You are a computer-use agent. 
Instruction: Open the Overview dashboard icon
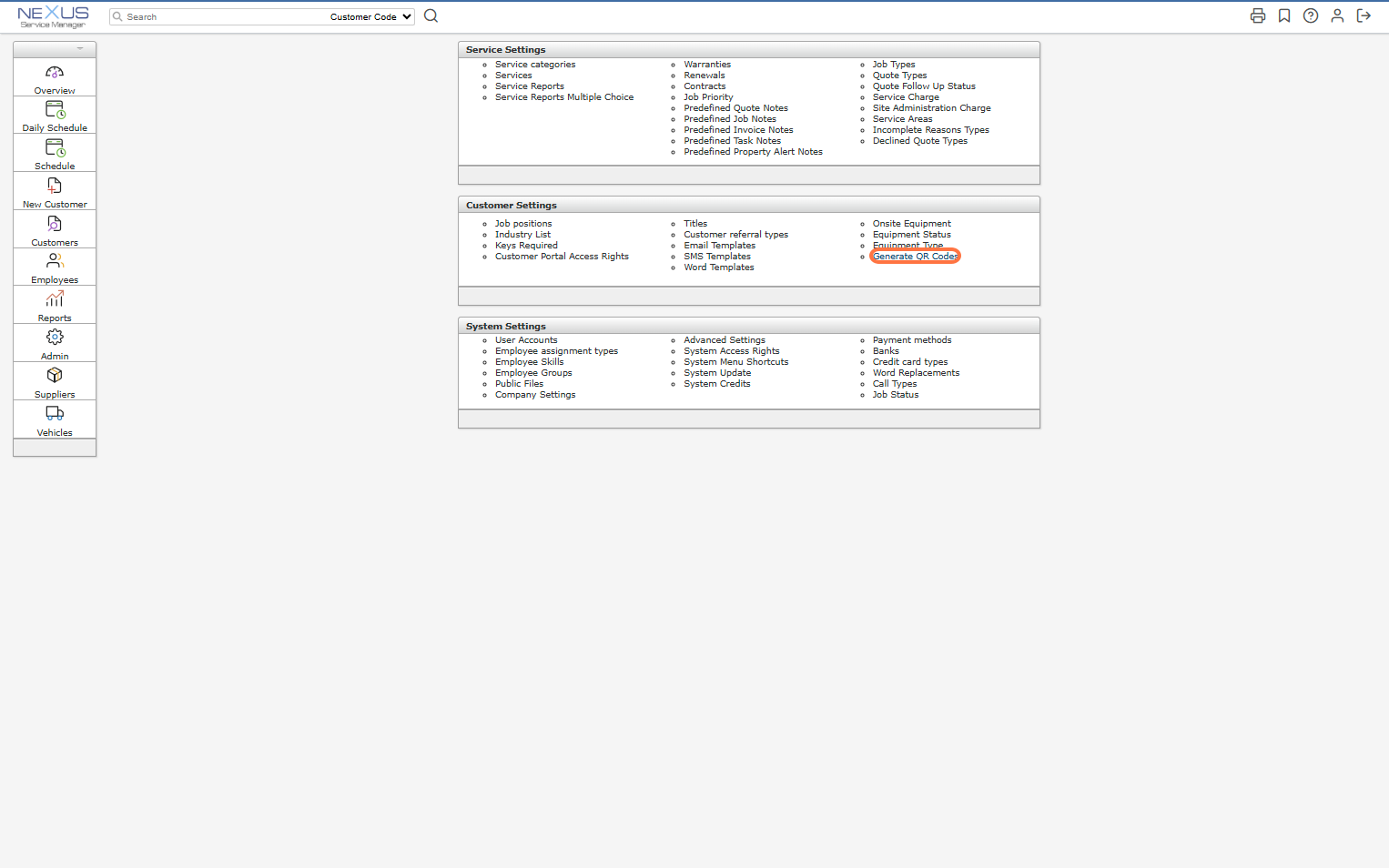55,72
